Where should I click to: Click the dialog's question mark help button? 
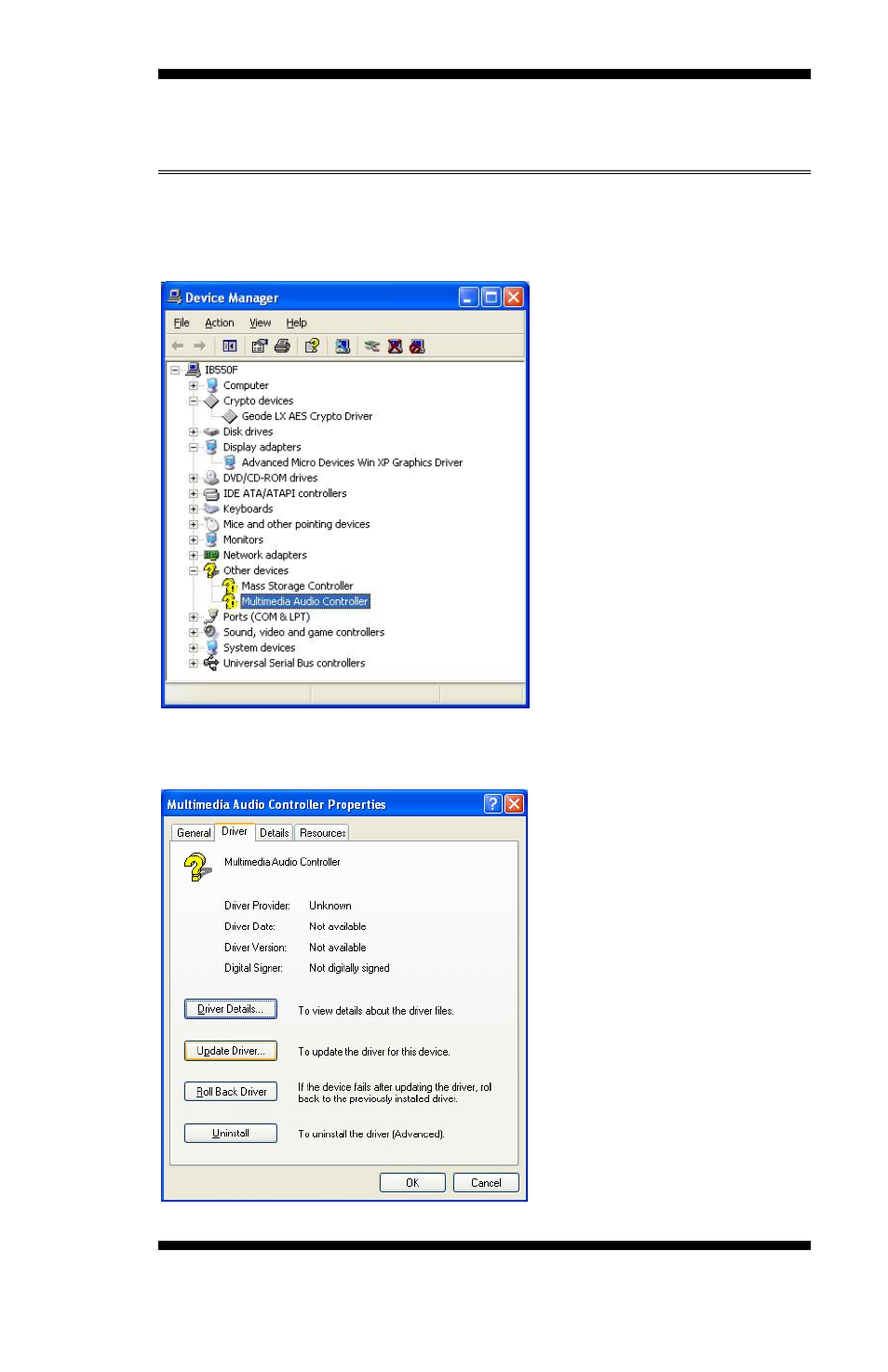(x=492, y=804)
